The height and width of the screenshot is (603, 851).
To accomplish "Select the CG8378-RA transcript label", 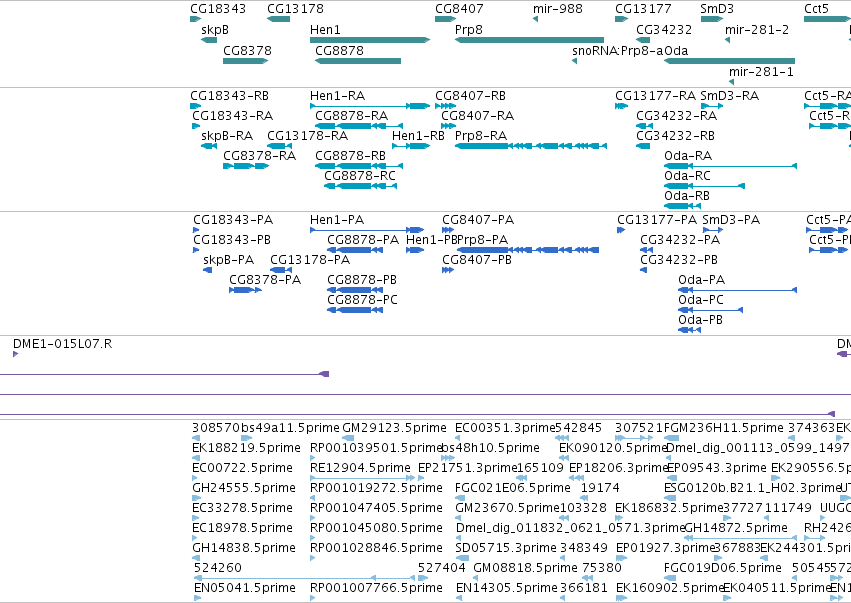I will pyautogui.click(x=259, y=156).
